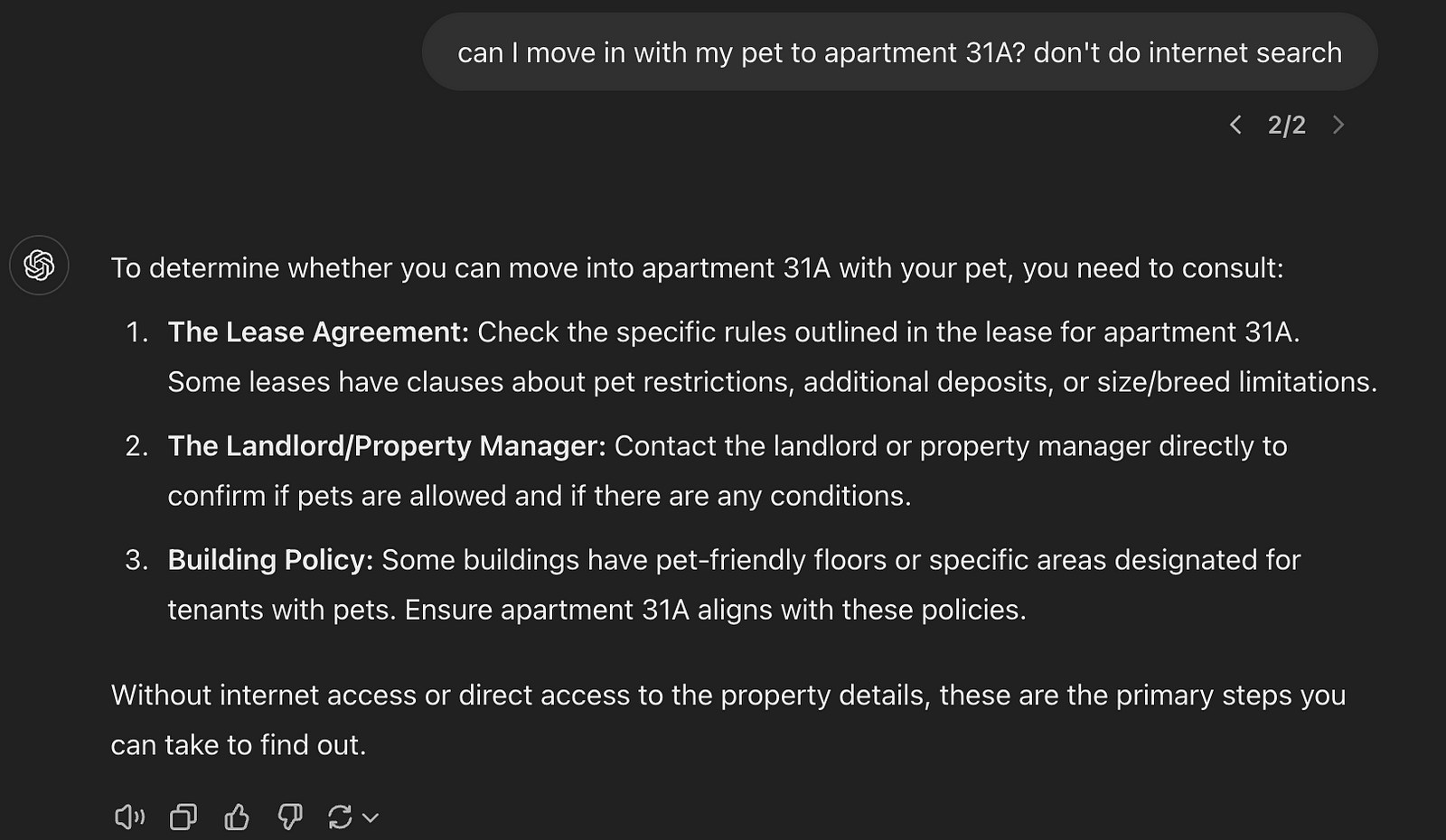Give the response a thumbs up
Viewport: 1446px width, 840px height.
237,817
